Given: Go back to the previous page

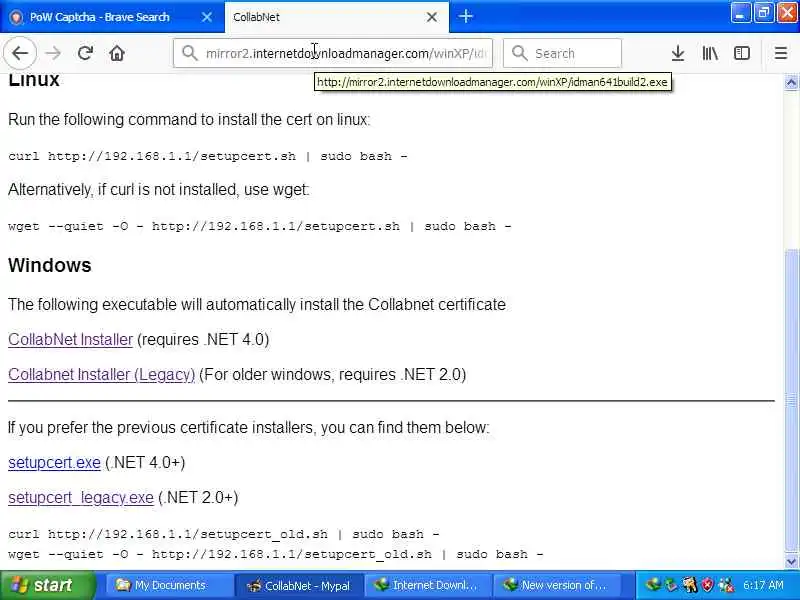Looking at the screenshot, I should 20,53.
